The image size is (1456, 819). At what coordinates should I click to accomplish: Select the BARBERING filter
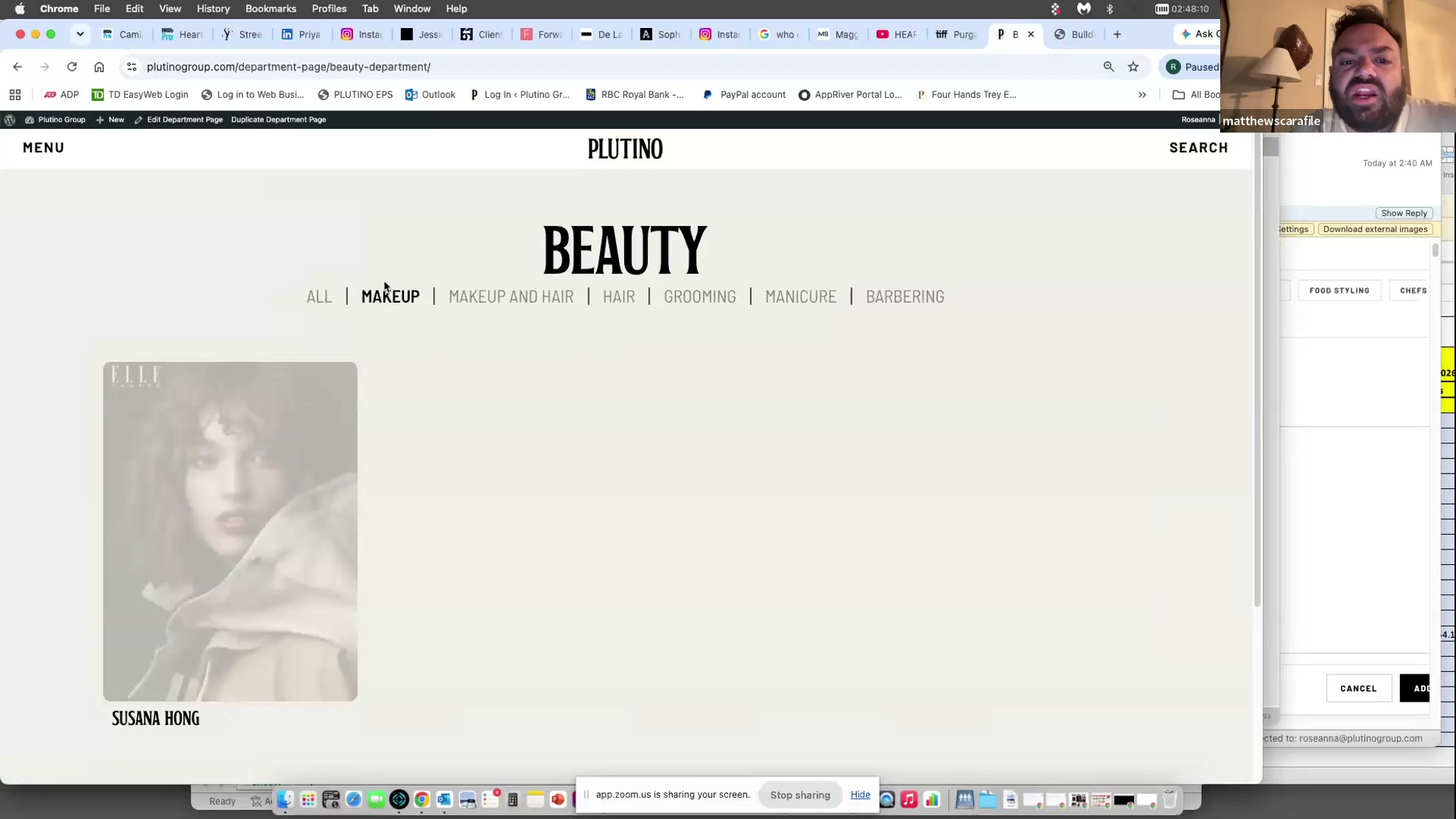point(905,296)
